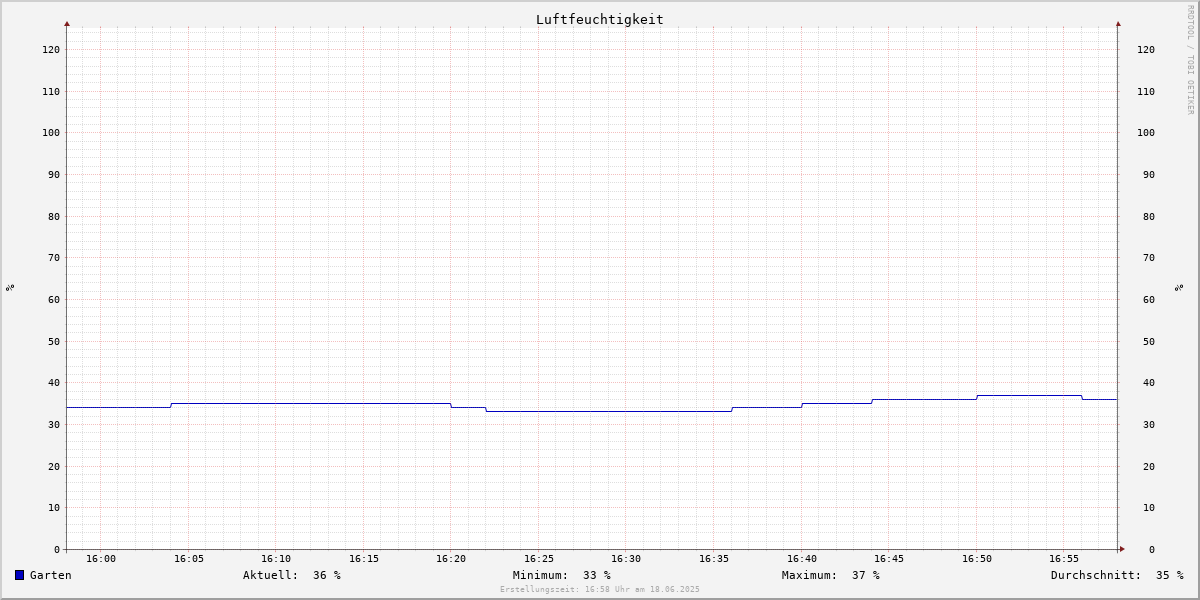Click the 16:50 time axis label

pos(977,559)
